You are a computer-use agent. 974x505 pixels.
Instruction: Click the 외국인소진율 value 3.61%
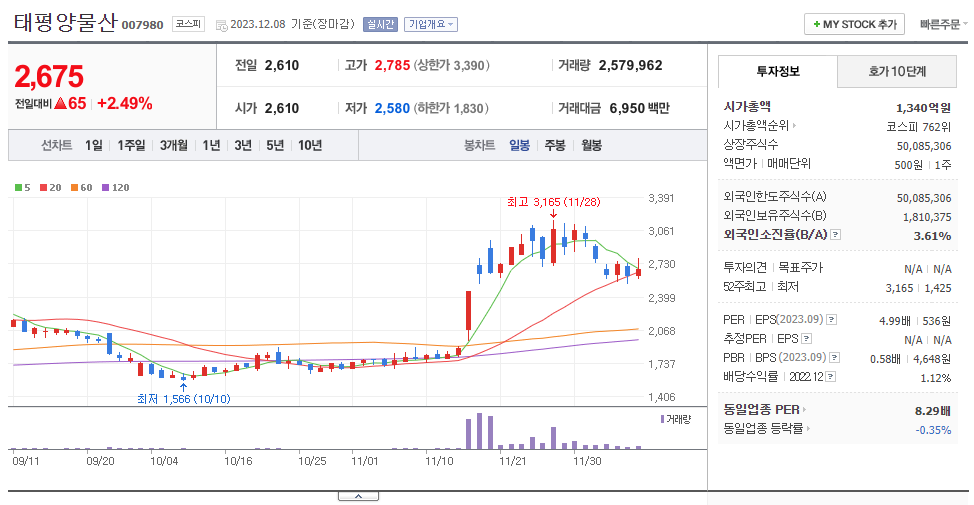coord(932,236)
